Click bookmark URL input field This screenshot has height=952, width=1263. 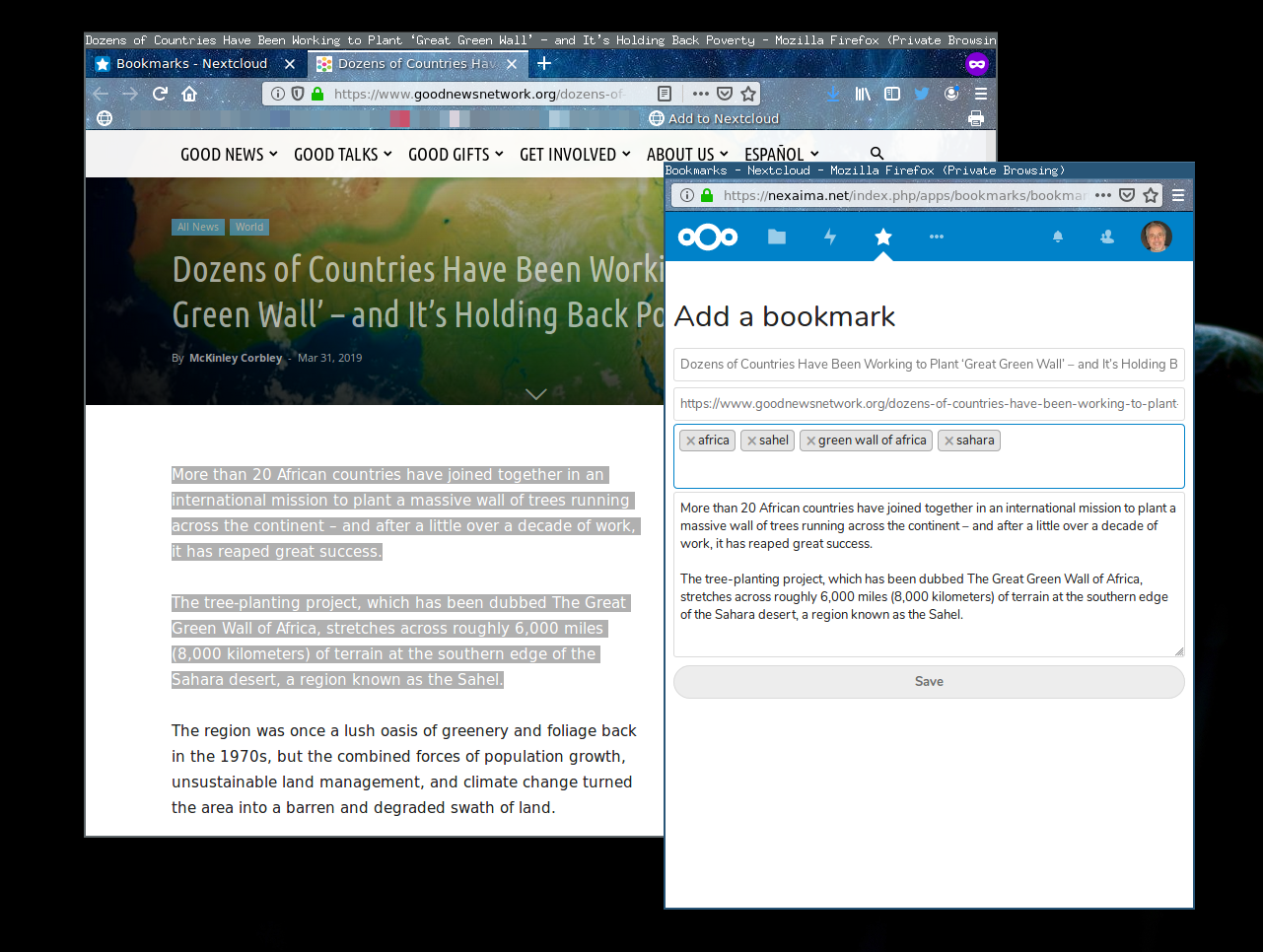tap(929, 403)
